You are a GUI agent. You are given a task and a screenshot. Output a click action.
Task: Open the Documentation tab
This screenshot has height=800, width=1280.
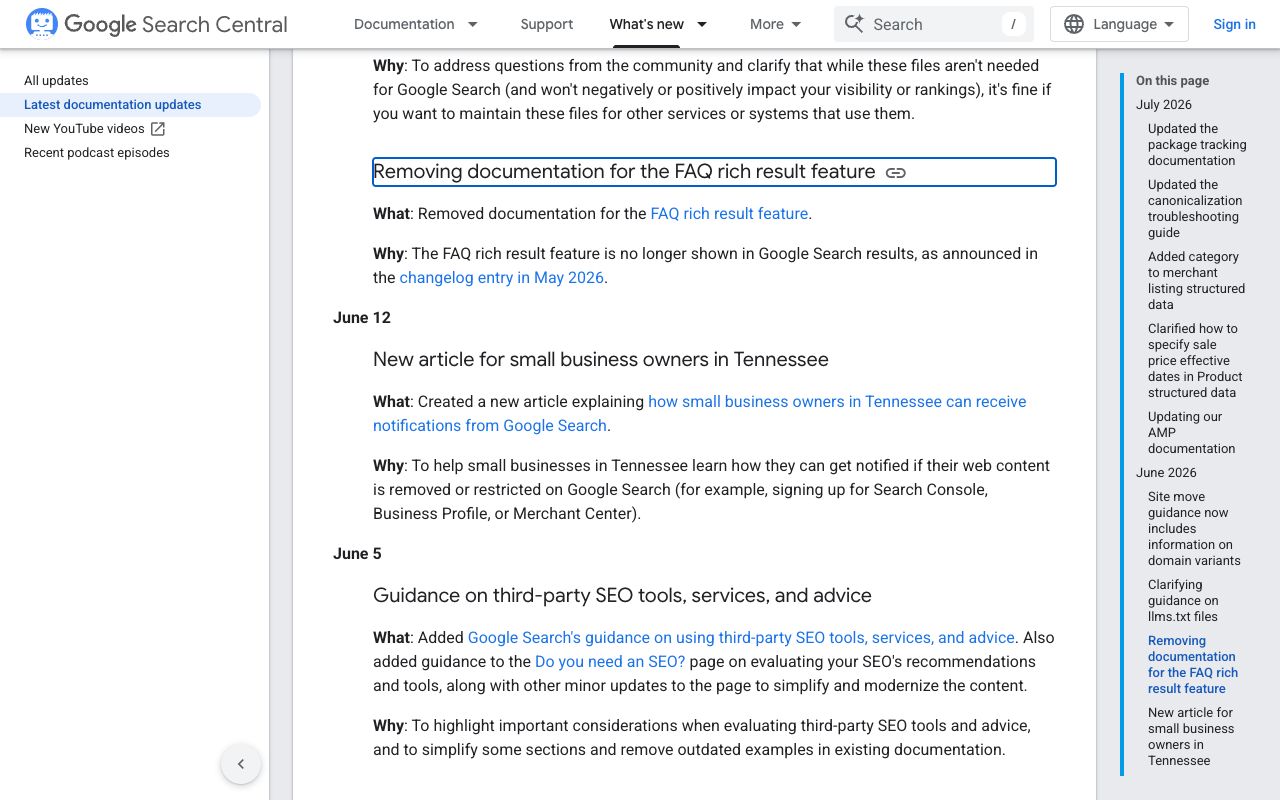(404, 24)
